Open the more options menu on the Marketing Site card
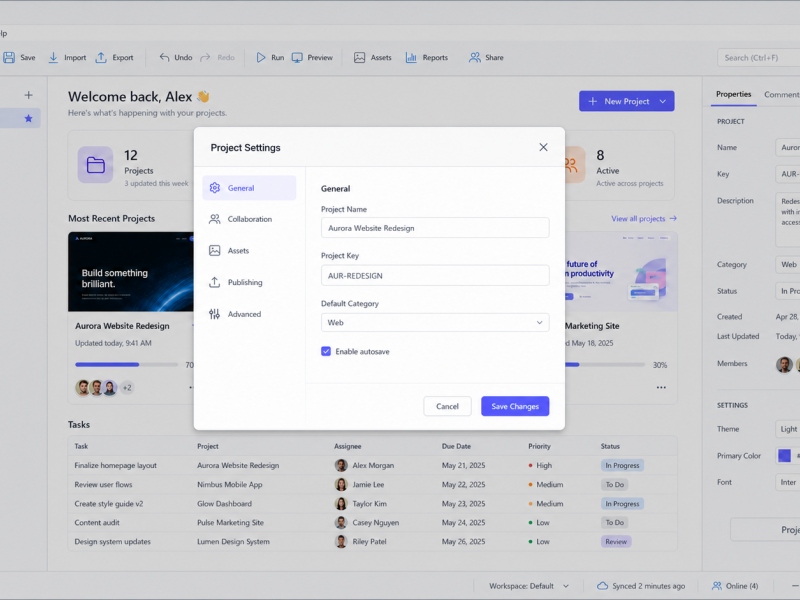The image size is (800, 600). pyautogui.click(x=661, y=388)
